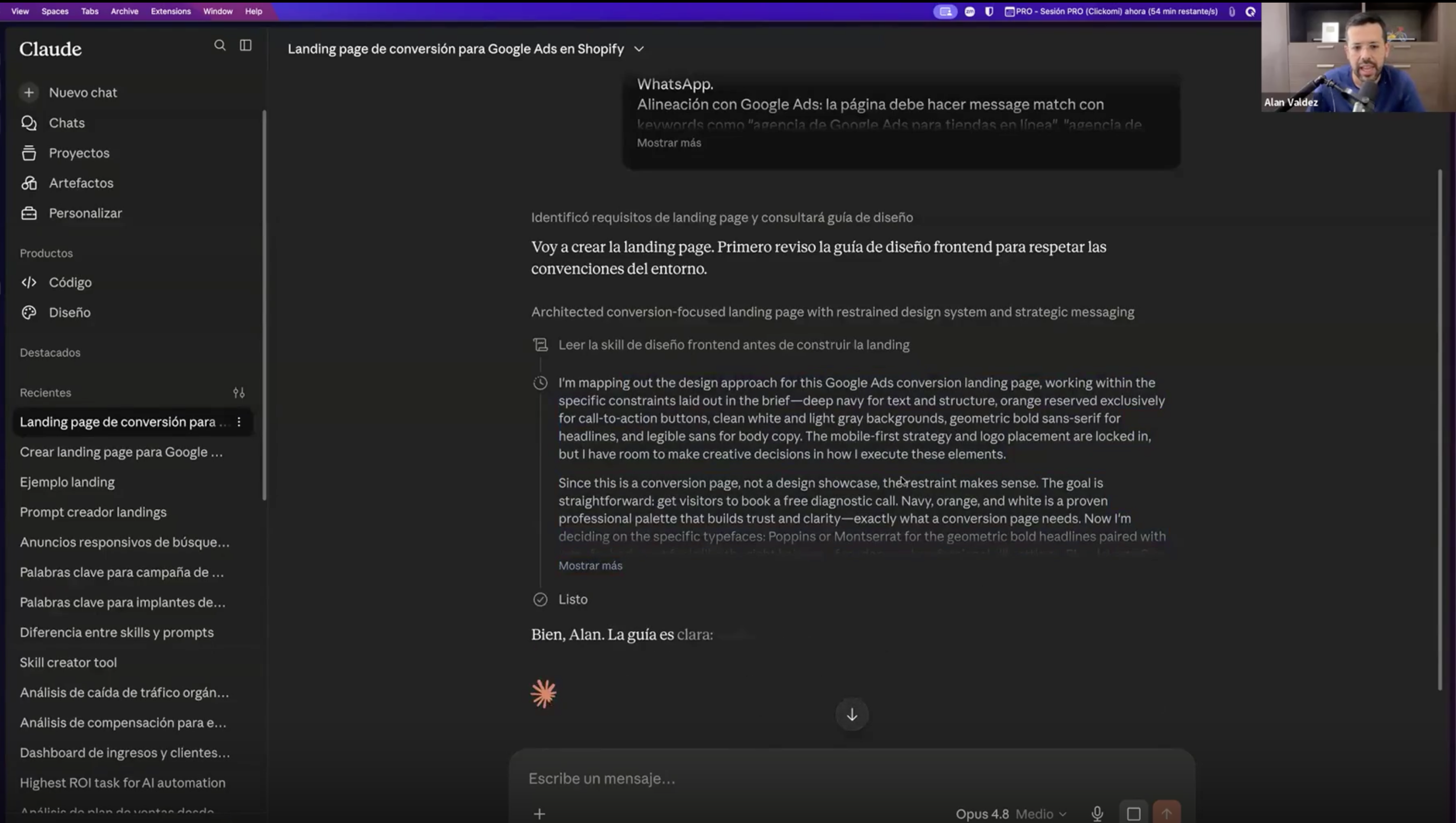Jump to bottom with the down arrow button

[852, 715]
